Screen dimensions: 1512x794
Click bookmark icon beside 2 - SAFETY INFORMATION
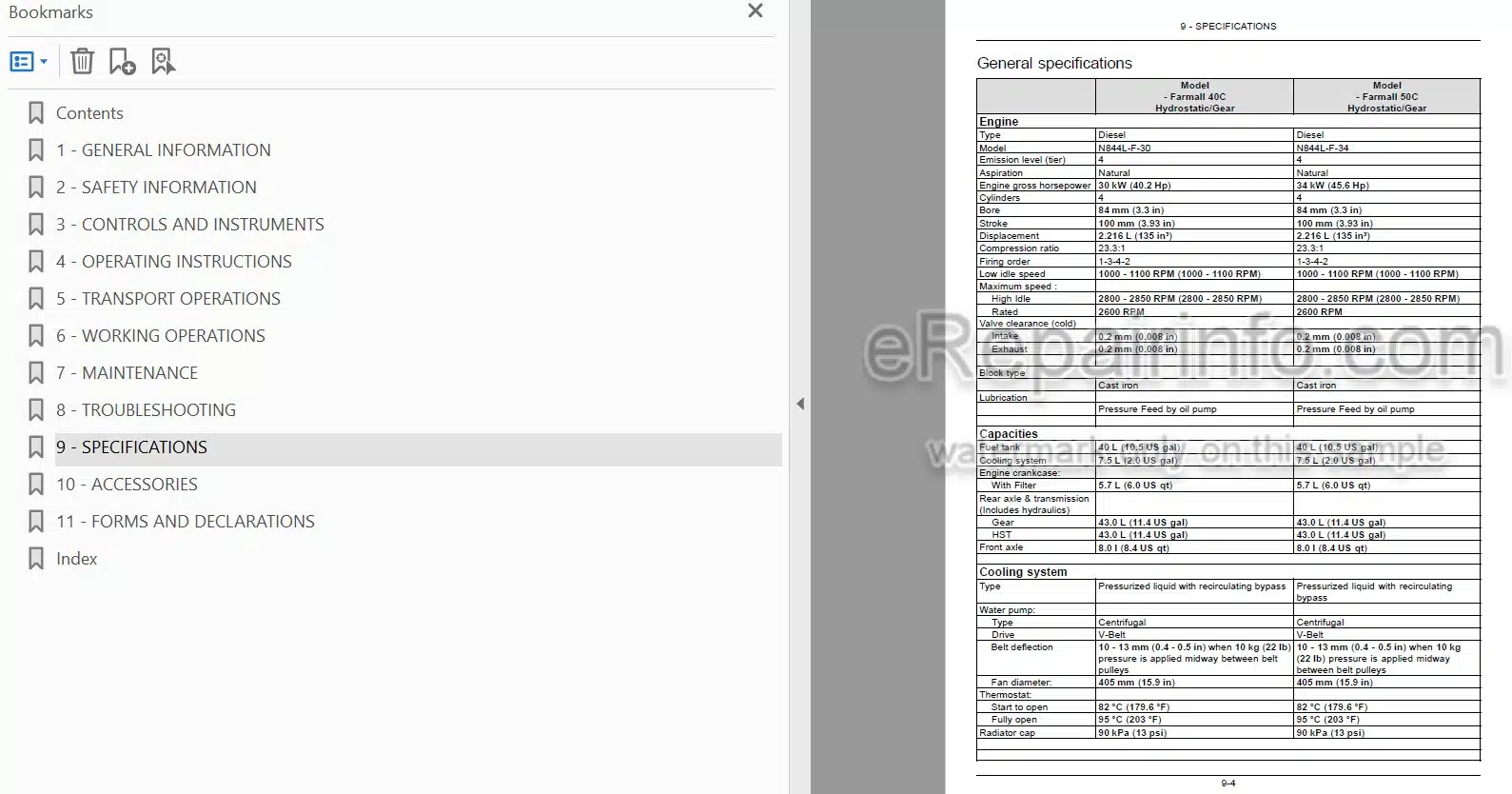click(36, 188)
